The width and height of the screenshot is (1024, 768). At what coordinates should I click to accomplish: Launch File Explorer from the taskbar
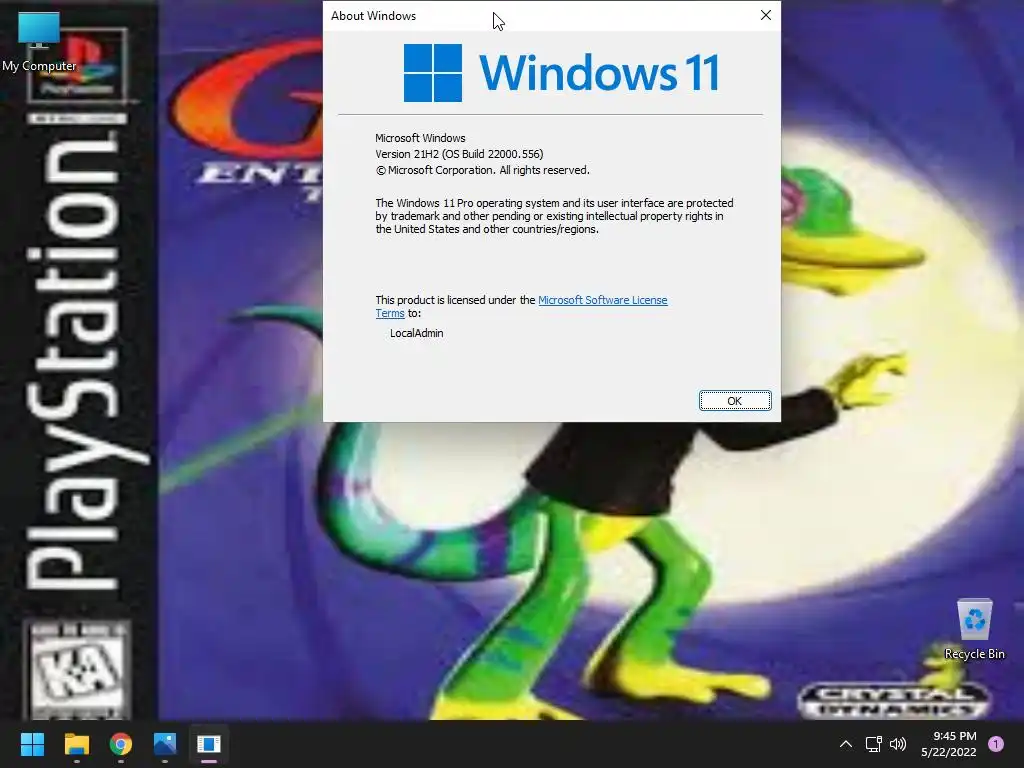(x=76, y=744)
